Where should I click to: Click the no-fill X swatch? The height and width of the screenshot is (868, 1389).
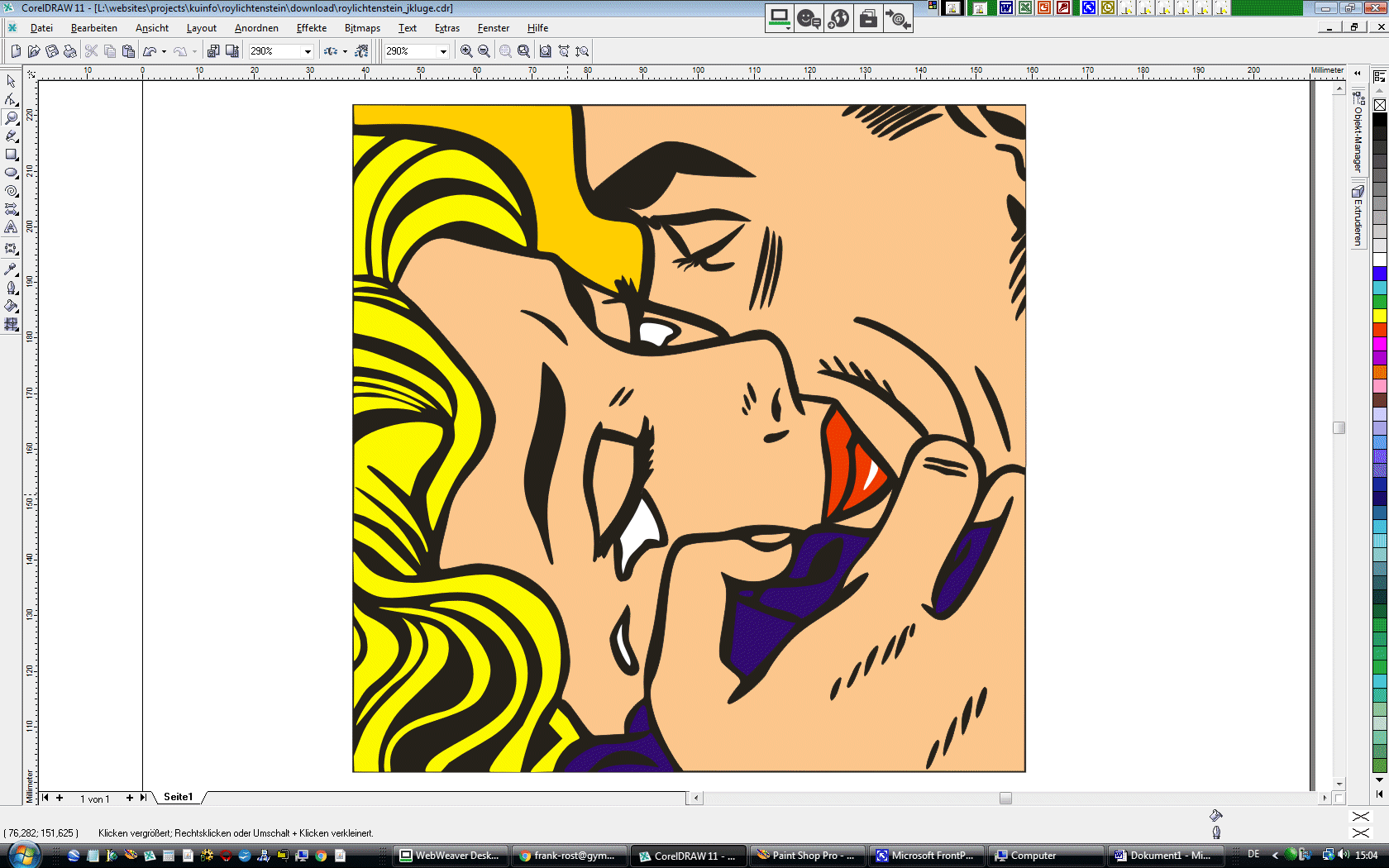pos(1380,105)
